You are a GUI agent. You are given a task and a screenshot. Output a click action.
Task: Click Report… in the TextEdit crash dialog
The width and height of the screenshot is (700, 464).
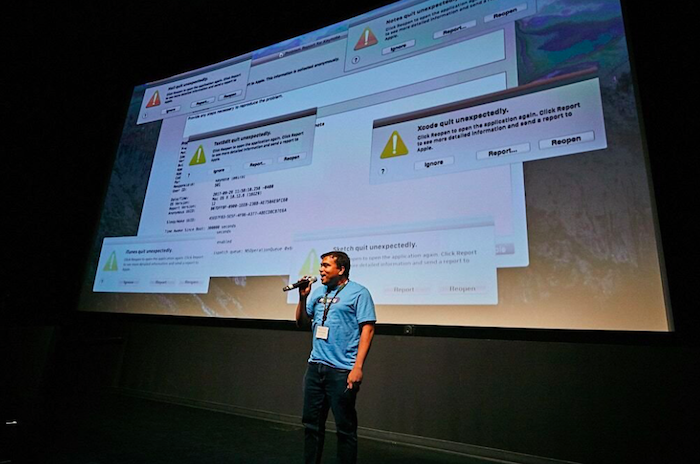[256, 162]
